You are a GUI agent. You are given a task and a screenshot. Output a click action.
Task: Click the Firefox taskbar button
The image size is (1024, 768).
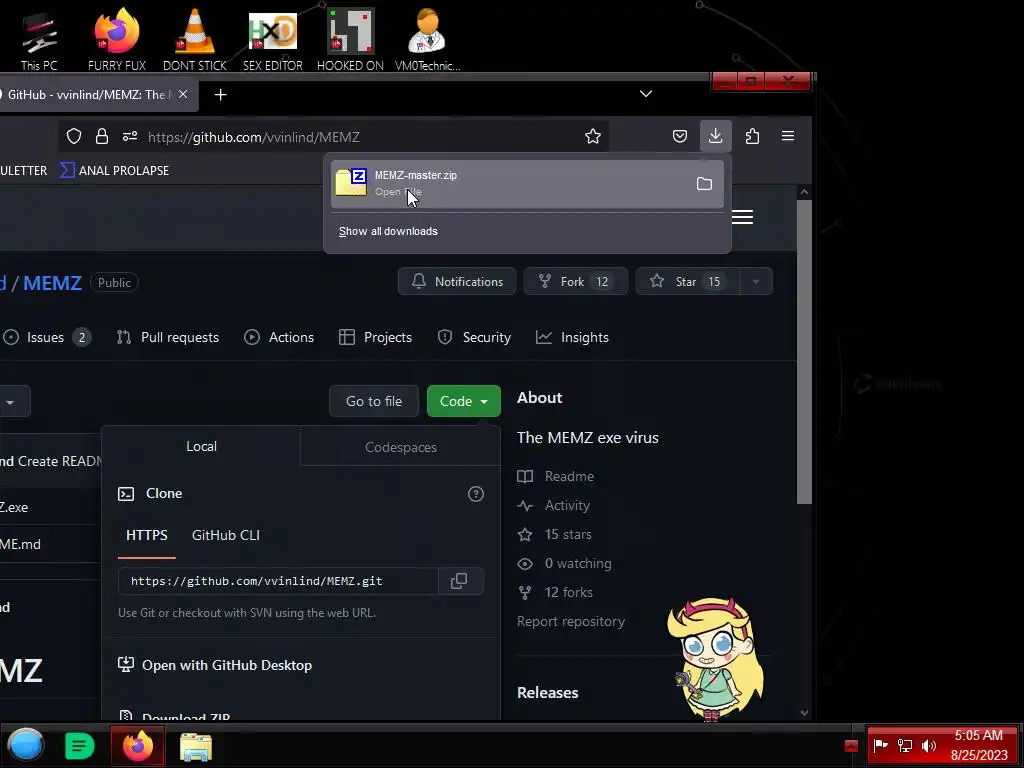pyautogui.click(x=138, y=746)
